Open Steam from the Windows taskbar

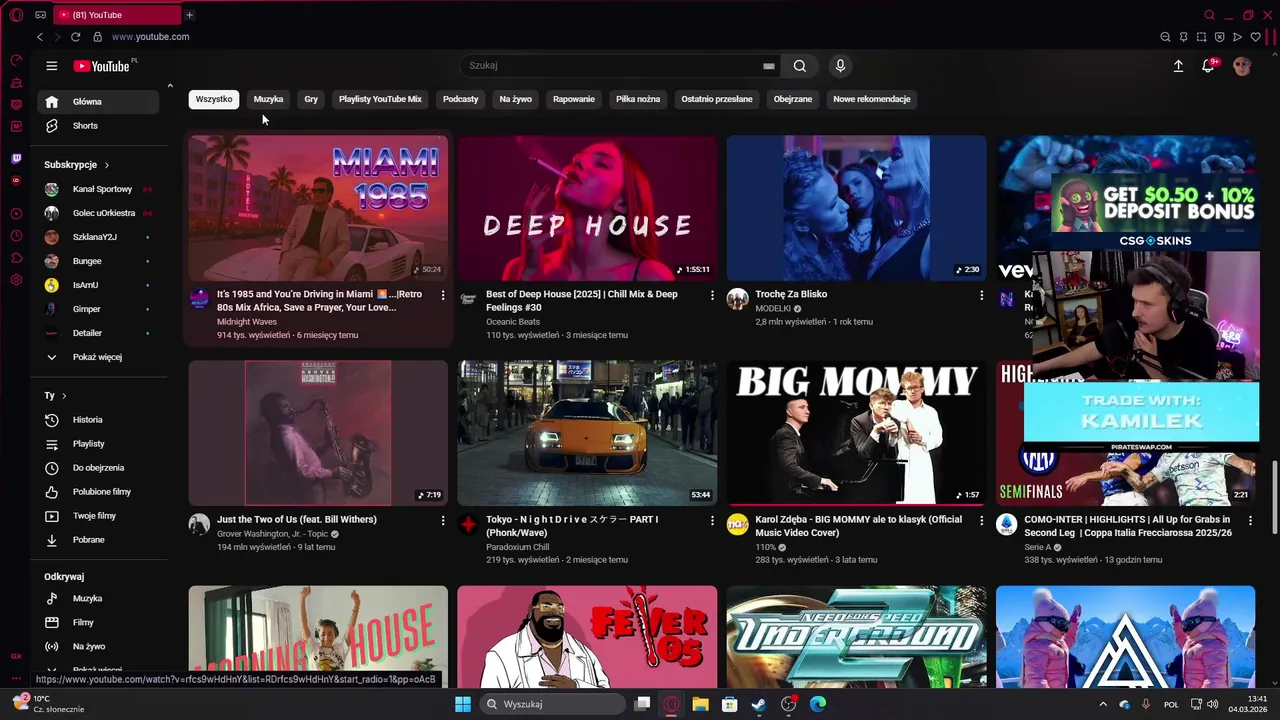click(x=759, y=704)
